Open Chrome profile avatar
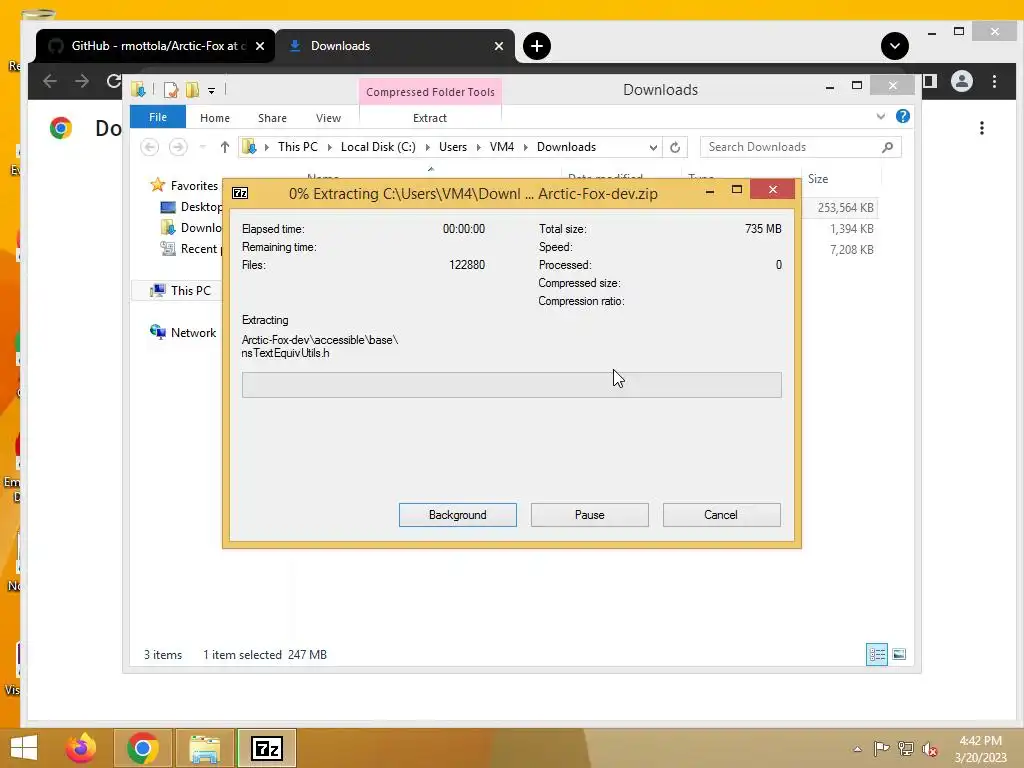Viewport: 1024px width, 768px height. tap(962, 82)
